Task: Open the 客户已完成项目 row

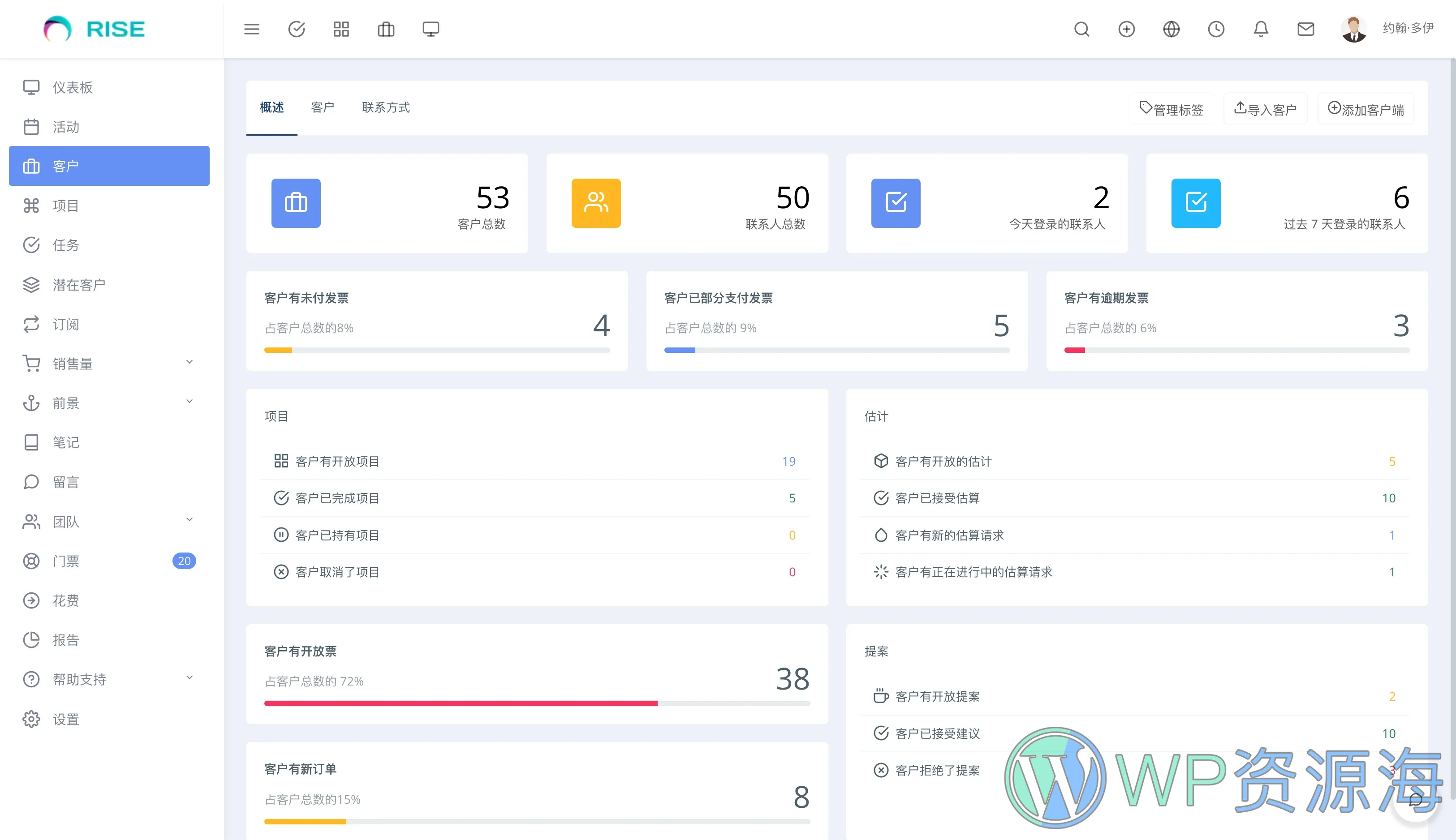Action: (535, 498)
